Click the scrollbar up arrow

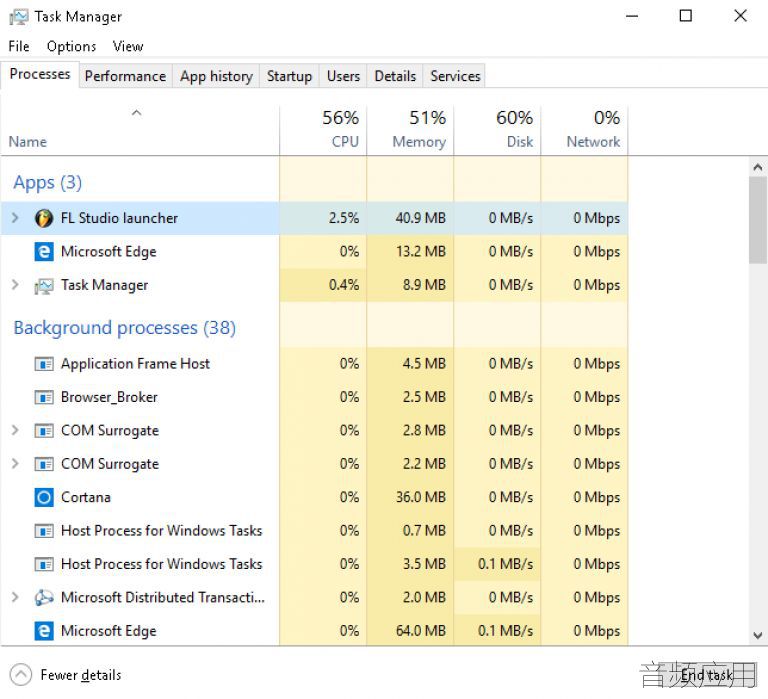(x=758, y=168)
